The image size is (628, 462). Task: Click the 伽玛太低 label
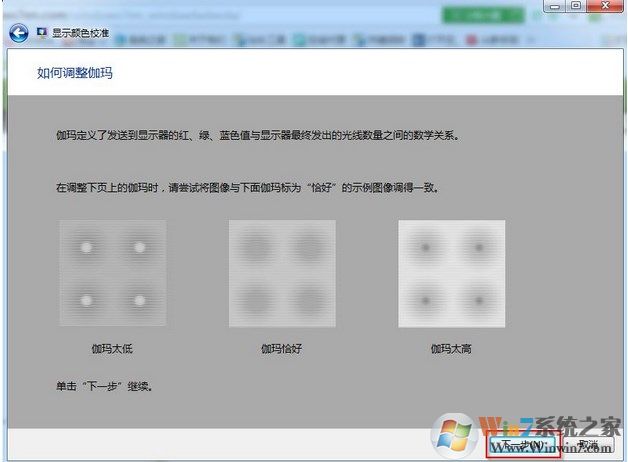(x=112, y=349)
